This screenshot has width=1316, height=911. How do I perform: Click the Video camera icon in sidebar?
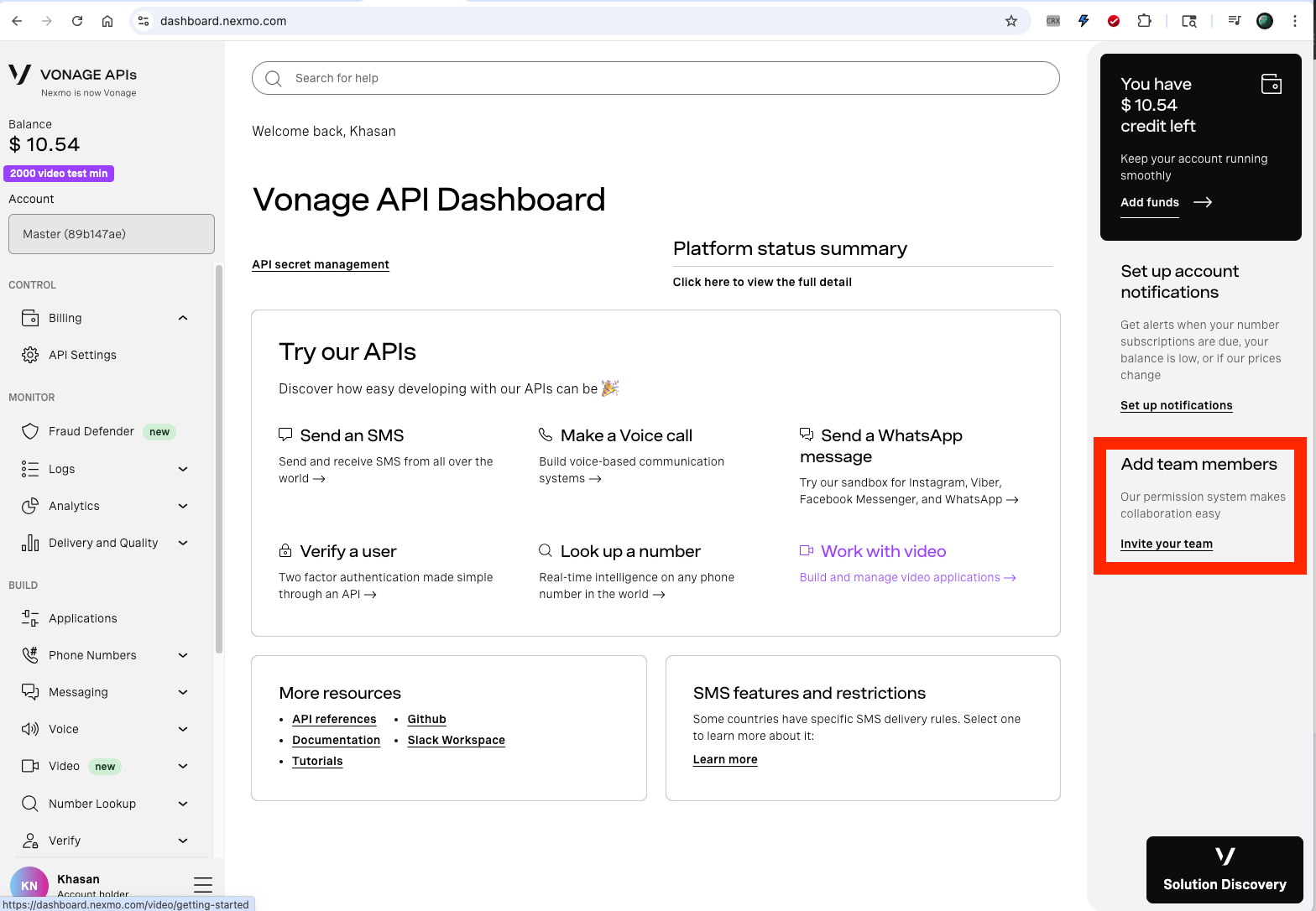30,766
